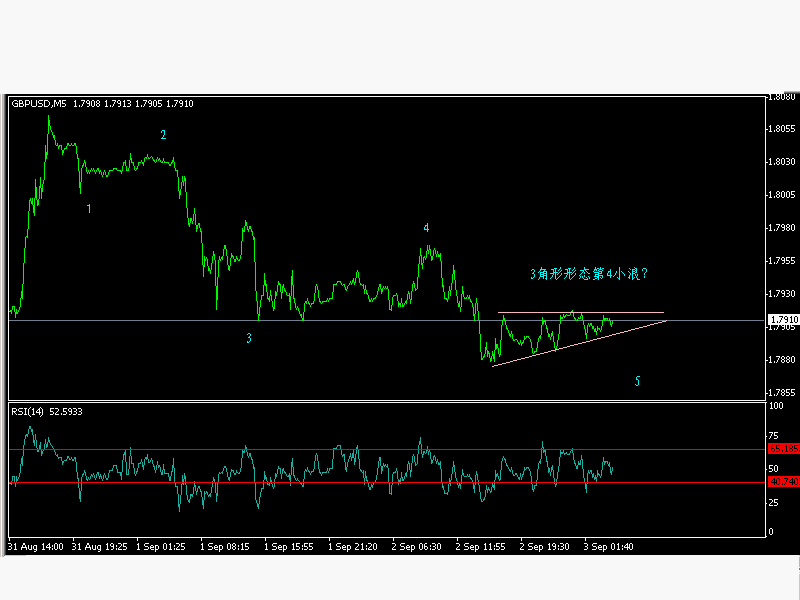This screenshot has width=800, height=600.
Task: Click the 1 Sep 08:15 time label
Action: click(224, 547)
